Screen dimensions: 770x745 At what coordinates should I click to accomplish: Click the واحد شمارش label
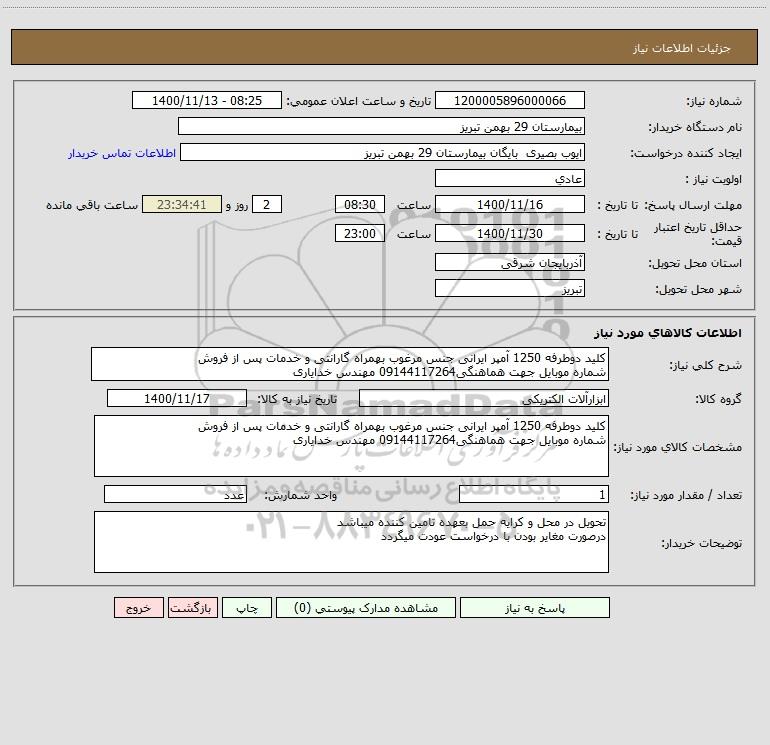pyautogui.click(x=301, y=496)
